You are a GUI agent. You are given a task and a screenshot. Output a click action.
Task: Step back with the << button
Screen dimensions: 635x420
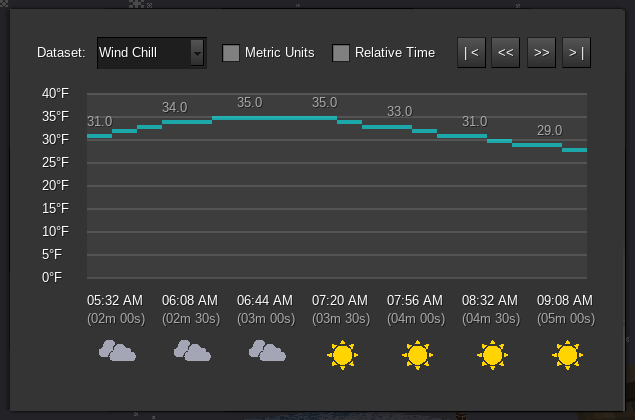pos(506,53)
